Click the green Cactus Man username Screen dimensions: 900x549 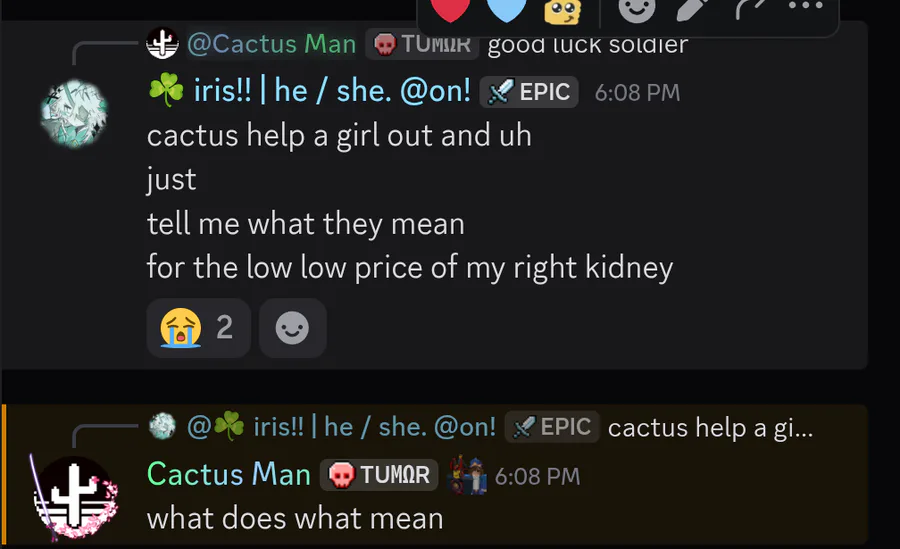tap(228, 474)
